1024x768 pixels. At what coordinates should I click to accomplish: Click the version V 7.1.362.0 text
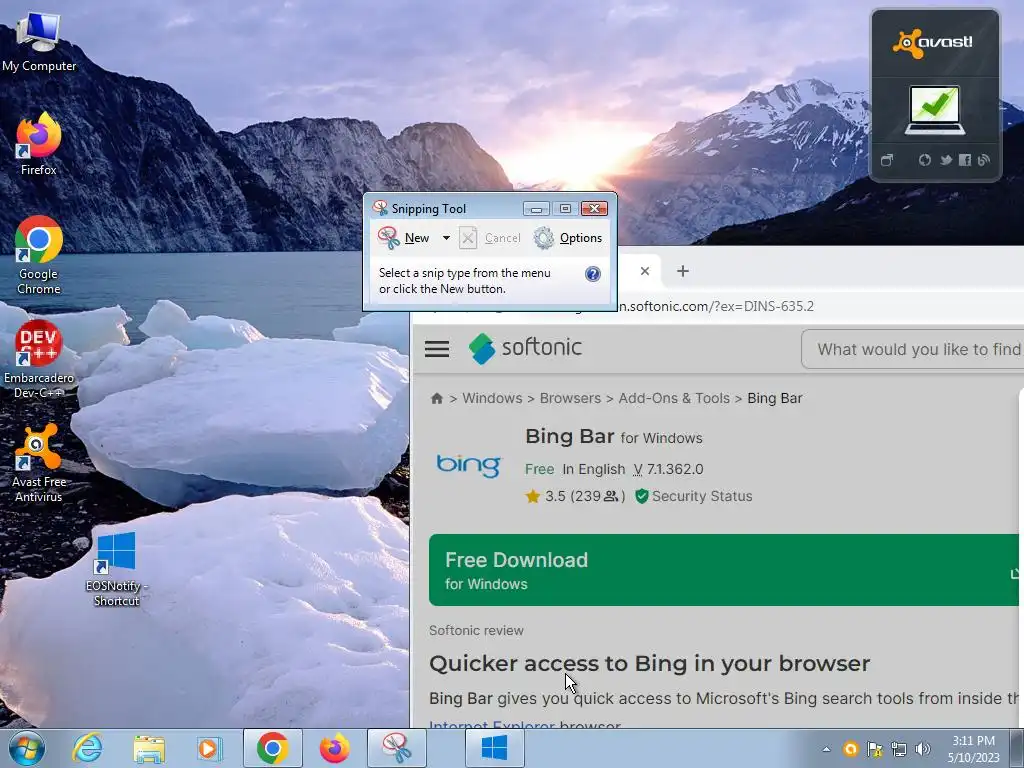pyautogui.click(x=668, y=470)
